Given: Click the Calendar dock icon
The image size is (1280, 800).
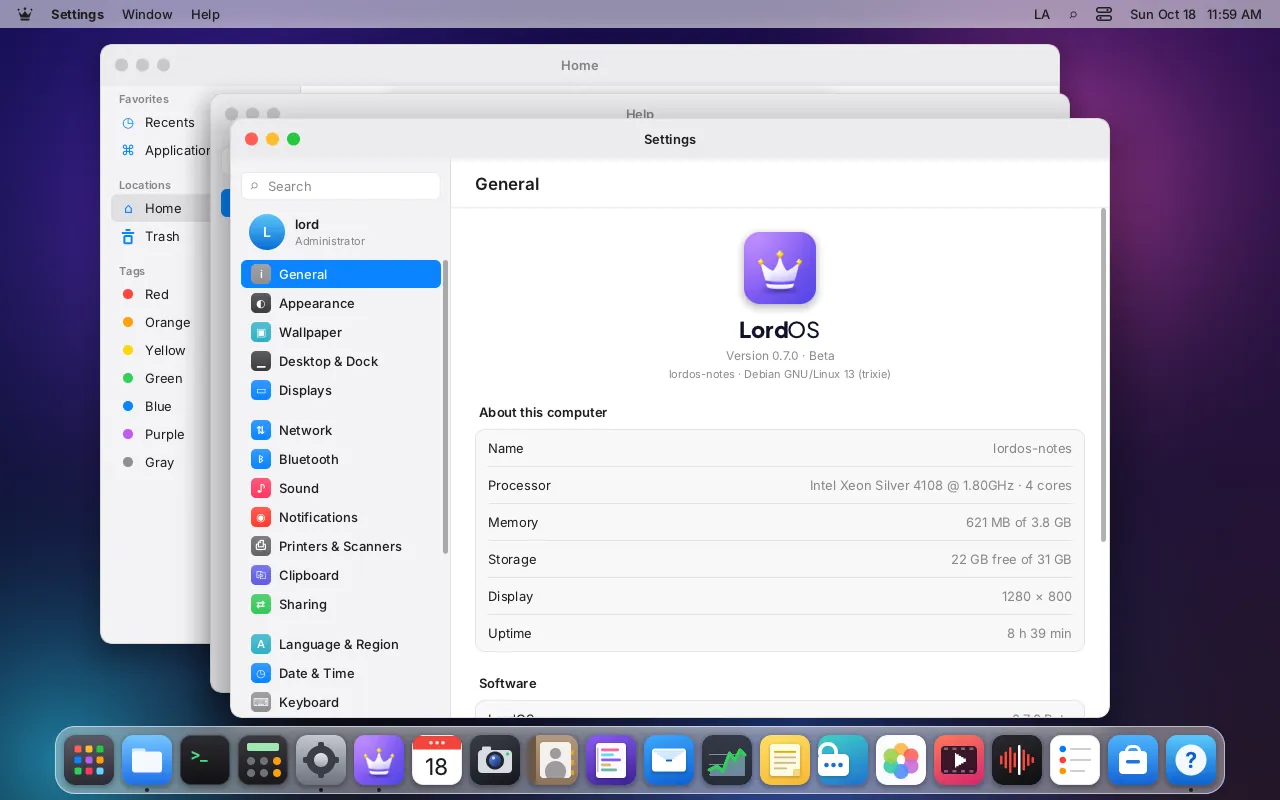Looking at the screenshot, I should tap(437, 761).
